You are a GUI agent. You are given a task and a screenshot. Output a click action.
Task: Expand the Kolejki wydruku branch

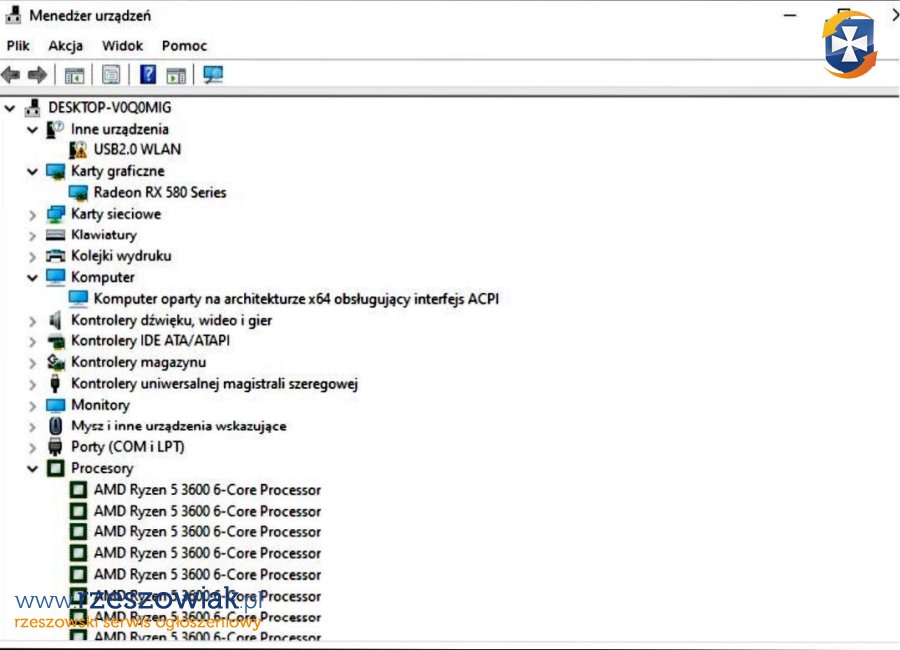pyautogui.click(x=33, y=257)
